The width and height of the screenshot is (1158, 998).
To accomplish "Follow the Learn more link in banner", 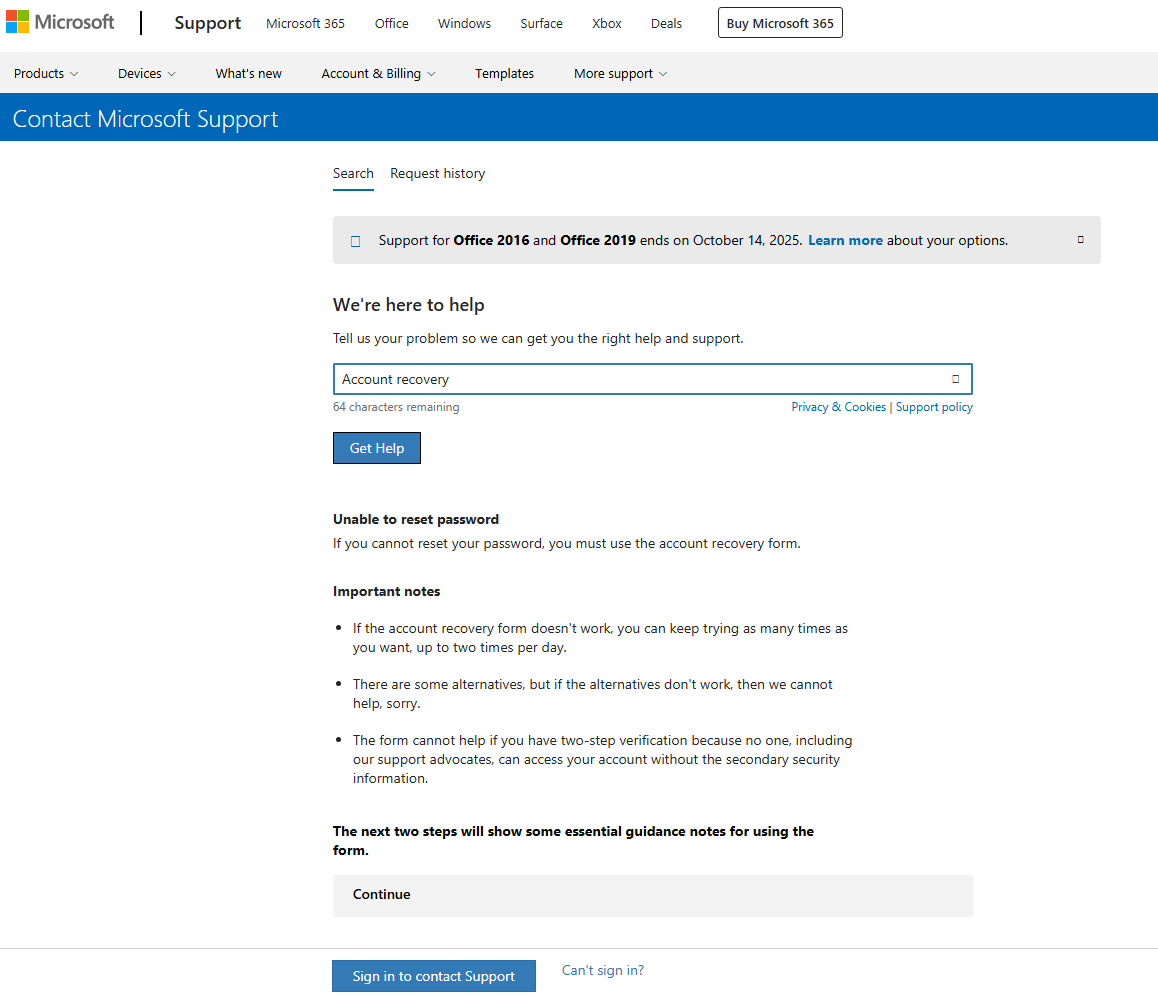I will [845, 240].
